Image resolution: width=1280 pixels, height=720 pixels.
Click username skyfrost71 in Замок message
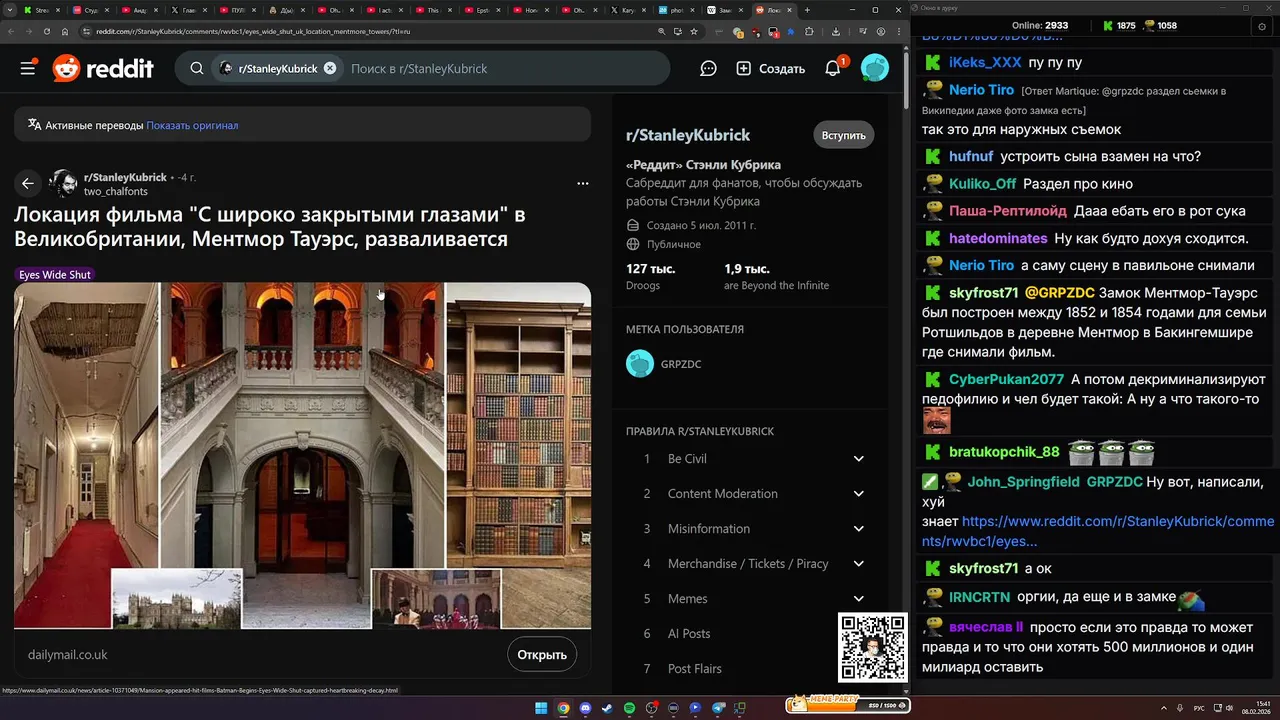[983, 293]
